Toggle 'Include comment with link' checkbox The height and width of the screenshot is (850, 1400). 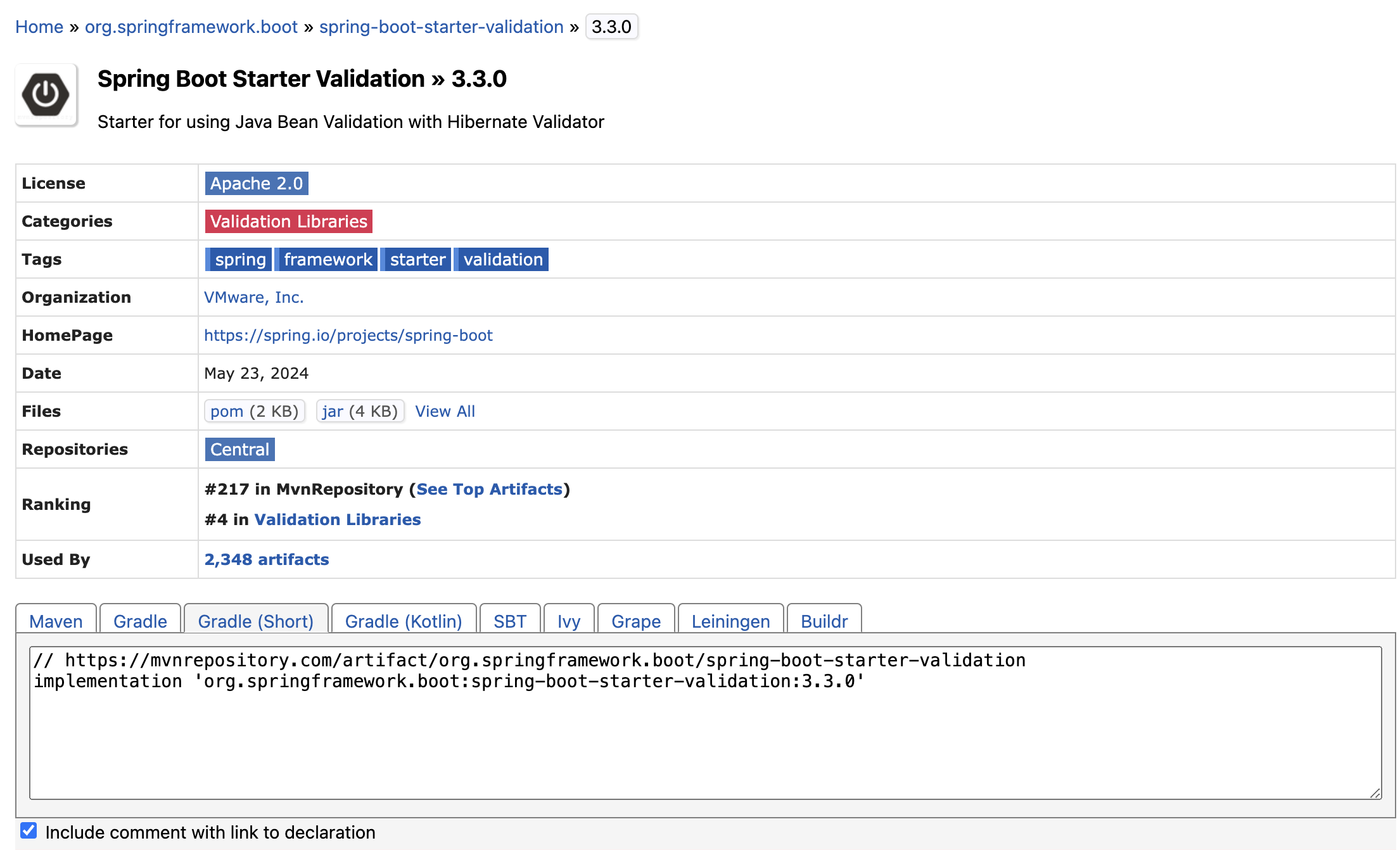(29, 830)
